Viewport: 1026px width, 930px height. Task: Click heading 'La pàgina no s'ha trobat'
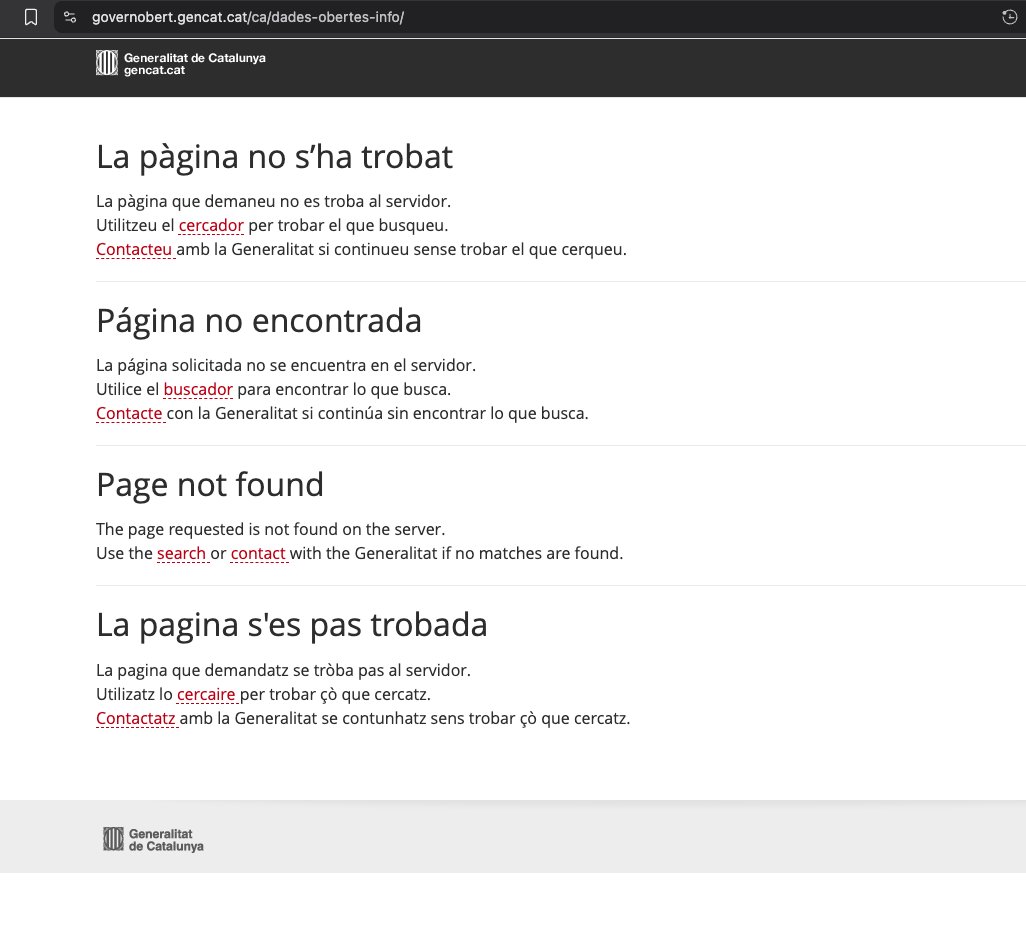pyautogui.click(x=274, y=157)
